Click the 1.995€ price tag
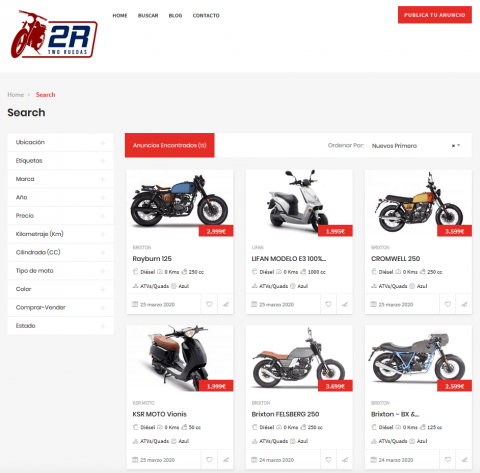This screenshot has height=473, width=480. click(335, 231)
